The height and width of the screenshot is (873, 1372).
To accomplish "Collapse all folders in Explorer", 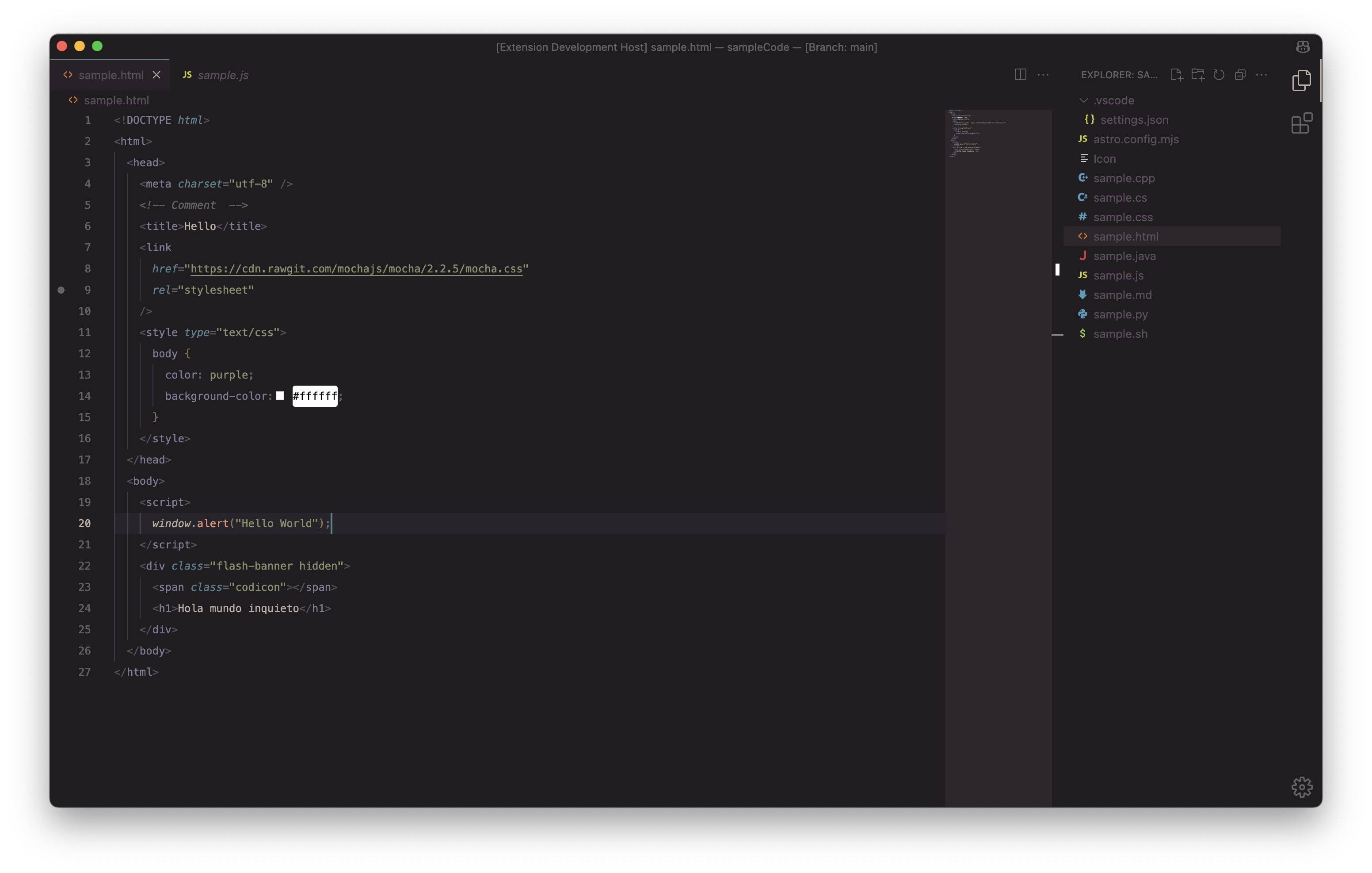I will (x=1240, y=75).
